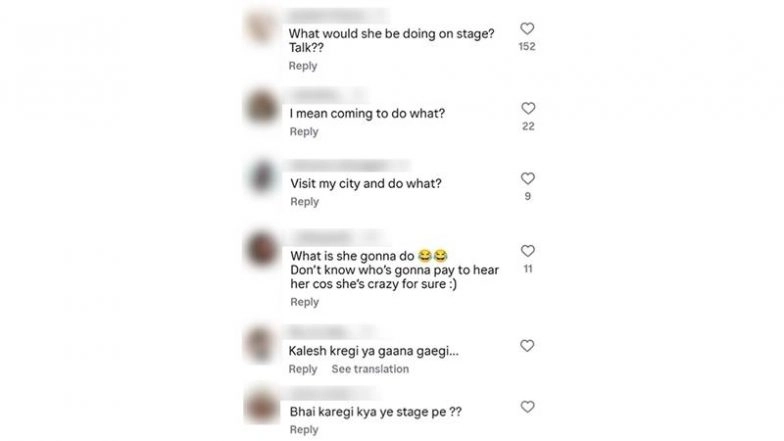Tap heart on "Visit my city" comment
Image resolution: width=784 pixels, height=441 pixels.
[528, 178]
